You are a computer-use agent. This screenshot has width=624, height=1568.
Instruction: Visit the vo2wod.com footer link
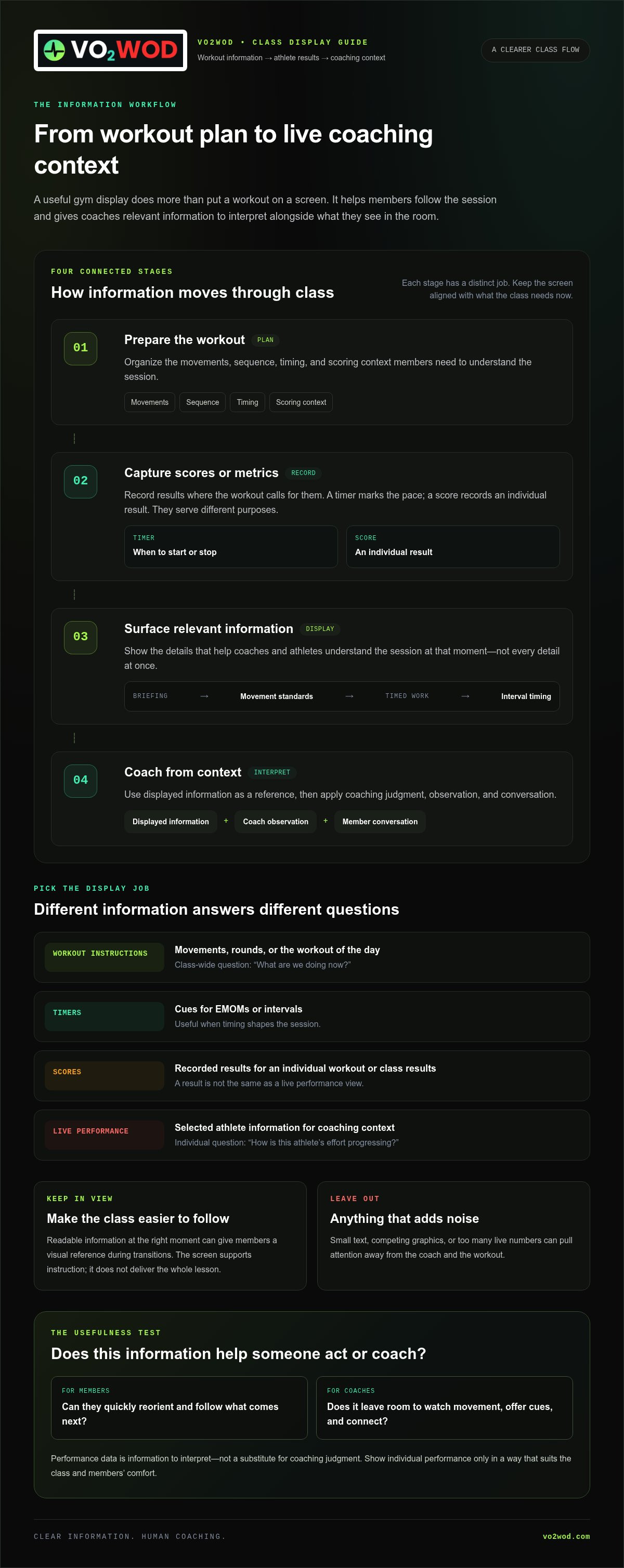[x=566, y=1536]
